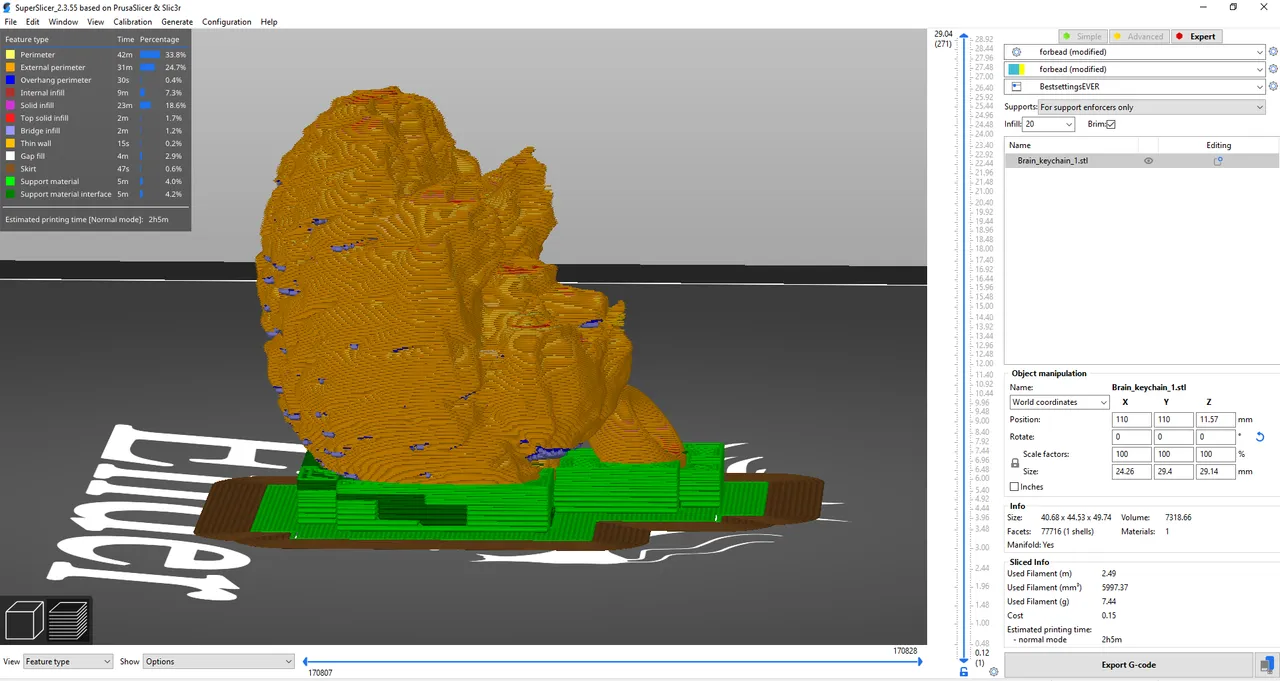
Task: Open the Generate menu
Action: [x=177, y=22]
